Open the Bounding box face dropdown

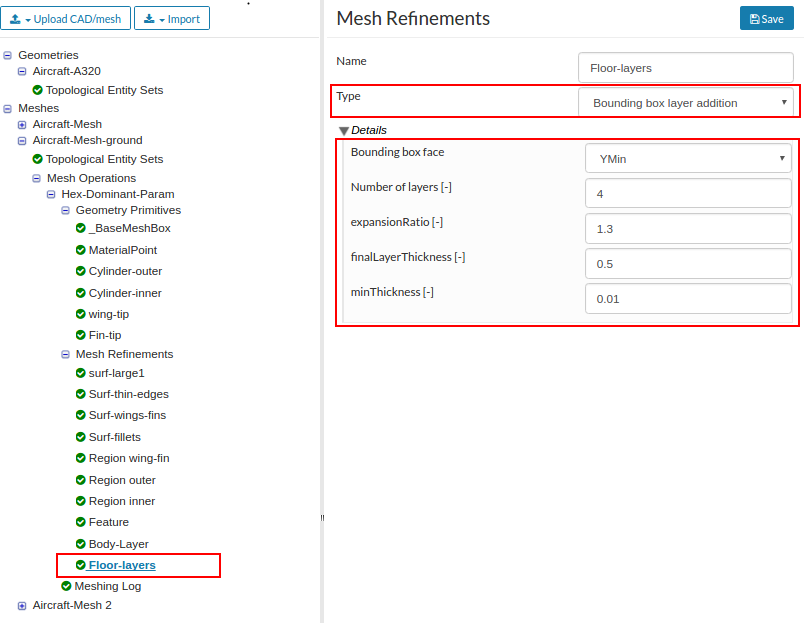click(x=688, y=158)
